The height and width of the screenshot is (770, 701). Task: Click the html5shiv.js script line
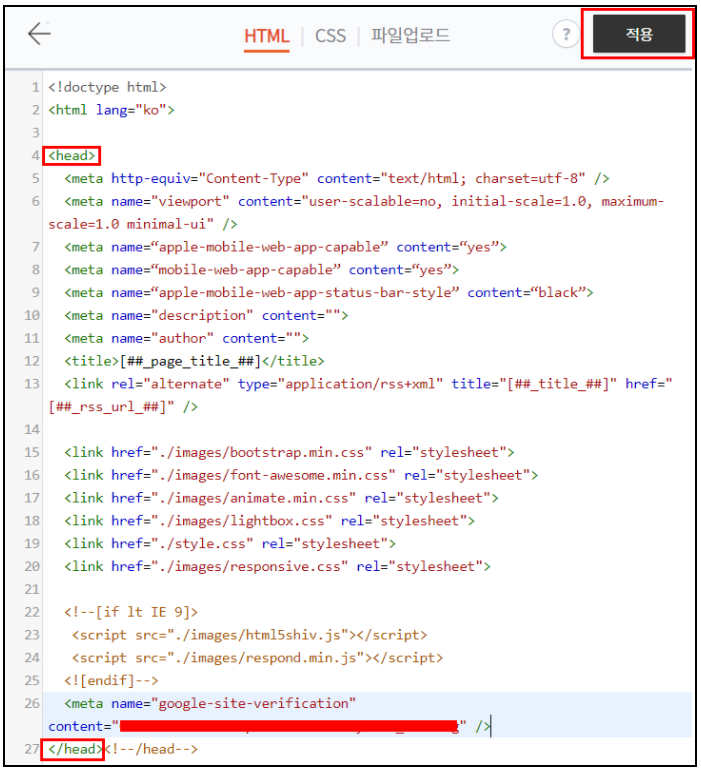pos(250,635)
